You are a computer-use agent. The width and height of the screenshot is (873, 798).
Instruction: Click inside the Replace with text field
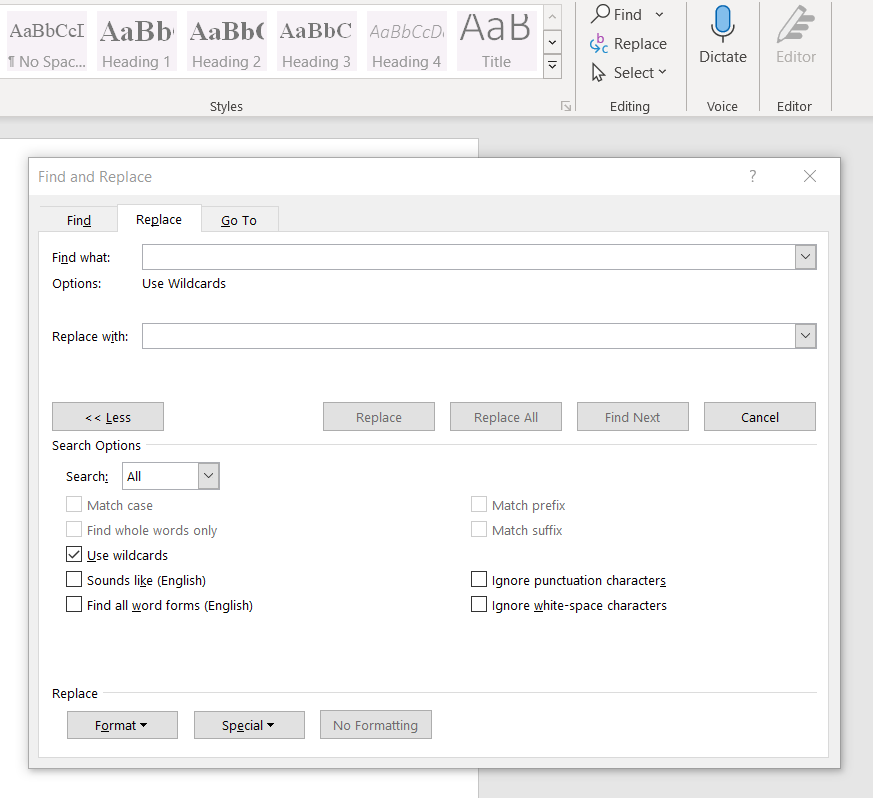pyautogui.click(x=468, y=336)
